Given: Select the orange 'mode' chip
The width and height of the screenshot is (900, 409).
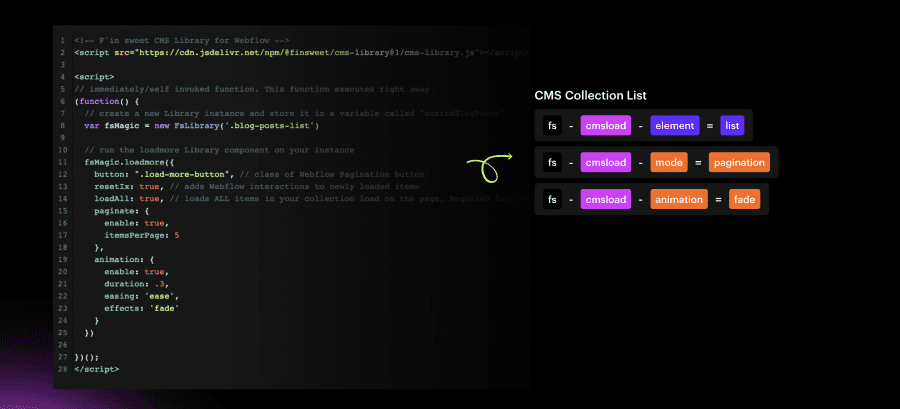Looking at the screenshot, I should 669,163.
